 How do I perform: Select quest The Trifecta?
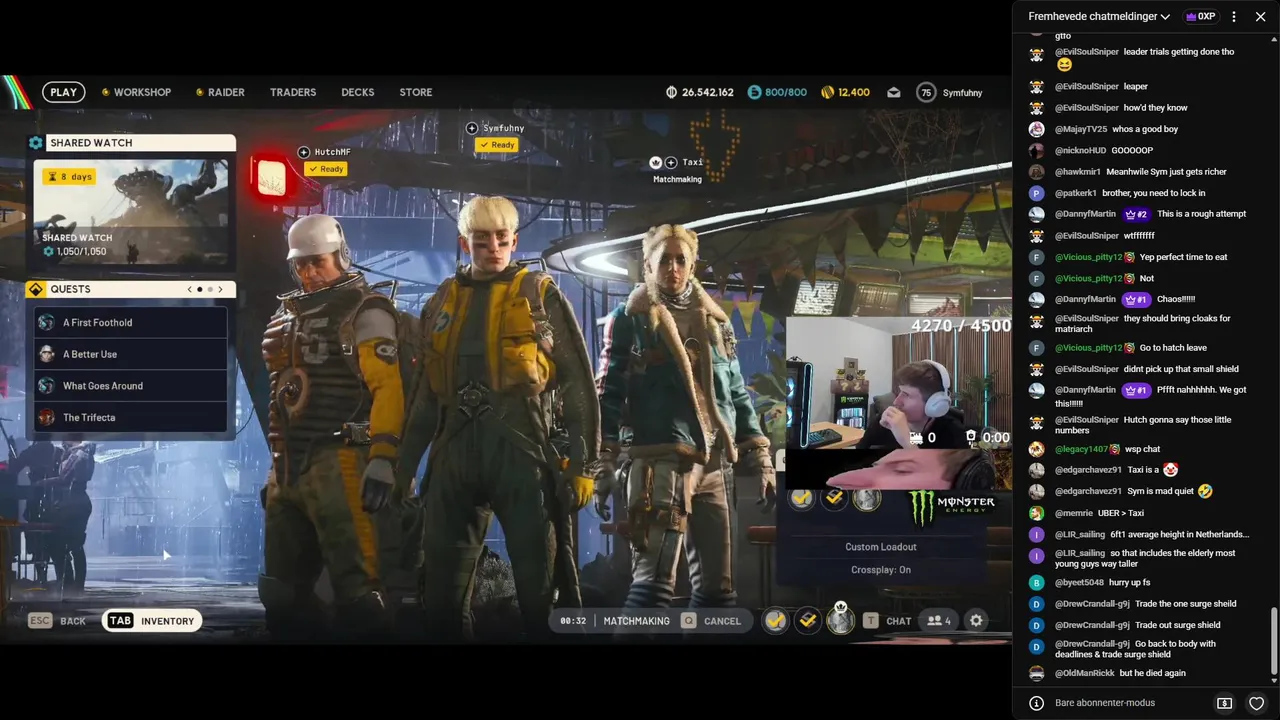point(131,418)
